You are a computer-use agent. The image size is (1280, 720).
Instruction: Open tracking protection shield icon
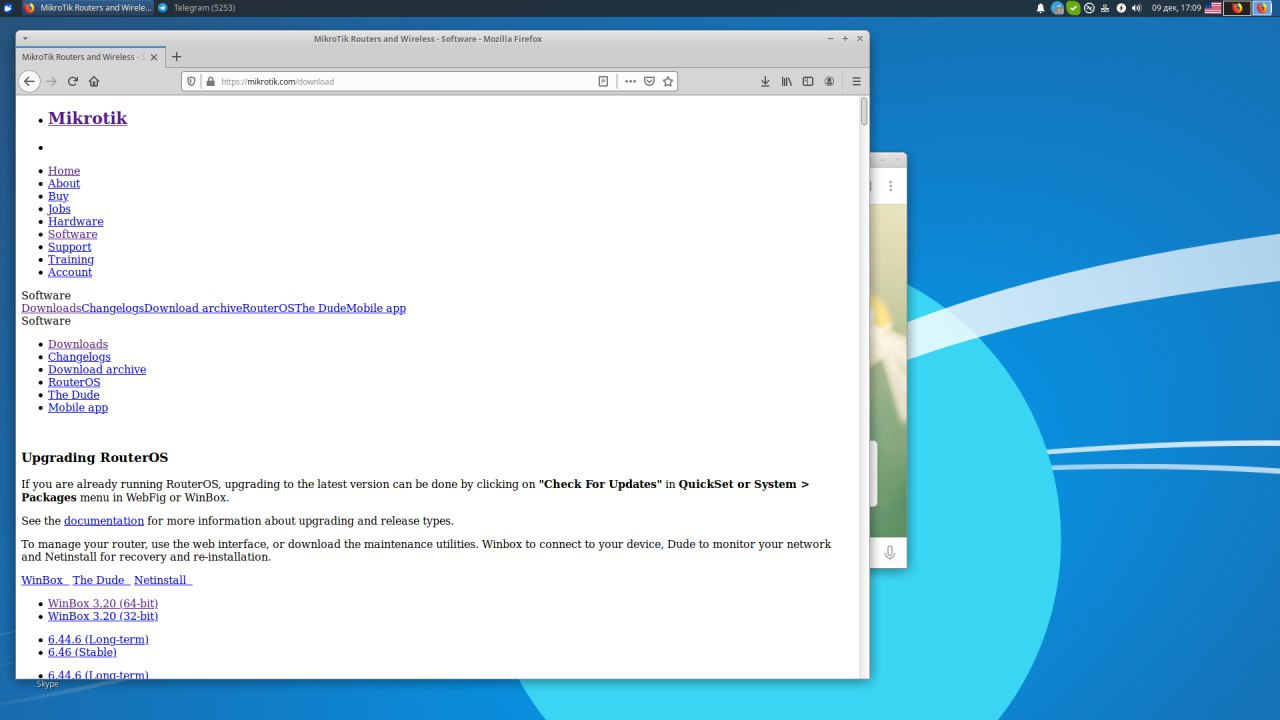click(192, 81)
